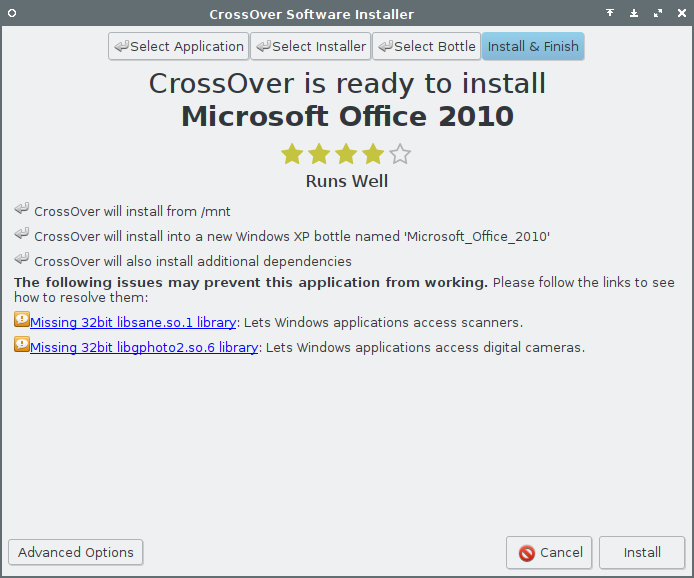Click the Microsoft Office 2010 heading
This screenshot has width=694, height=578.
pos(347,116)
